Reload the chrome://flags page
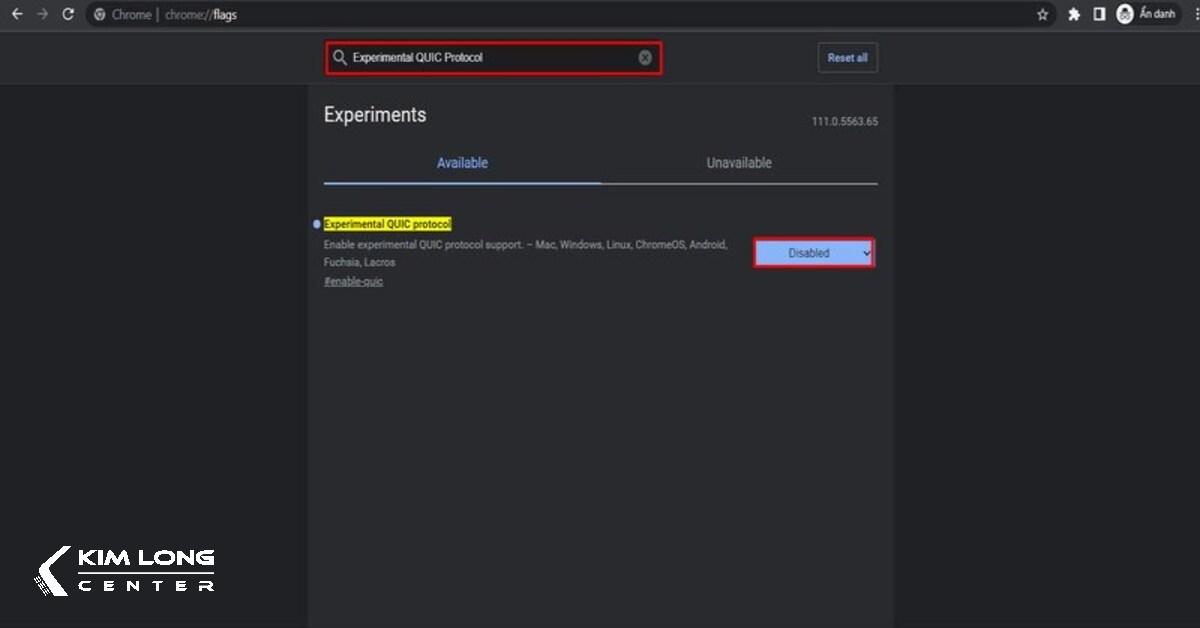Screen dimensions: 1200x628 pos(68,15)
